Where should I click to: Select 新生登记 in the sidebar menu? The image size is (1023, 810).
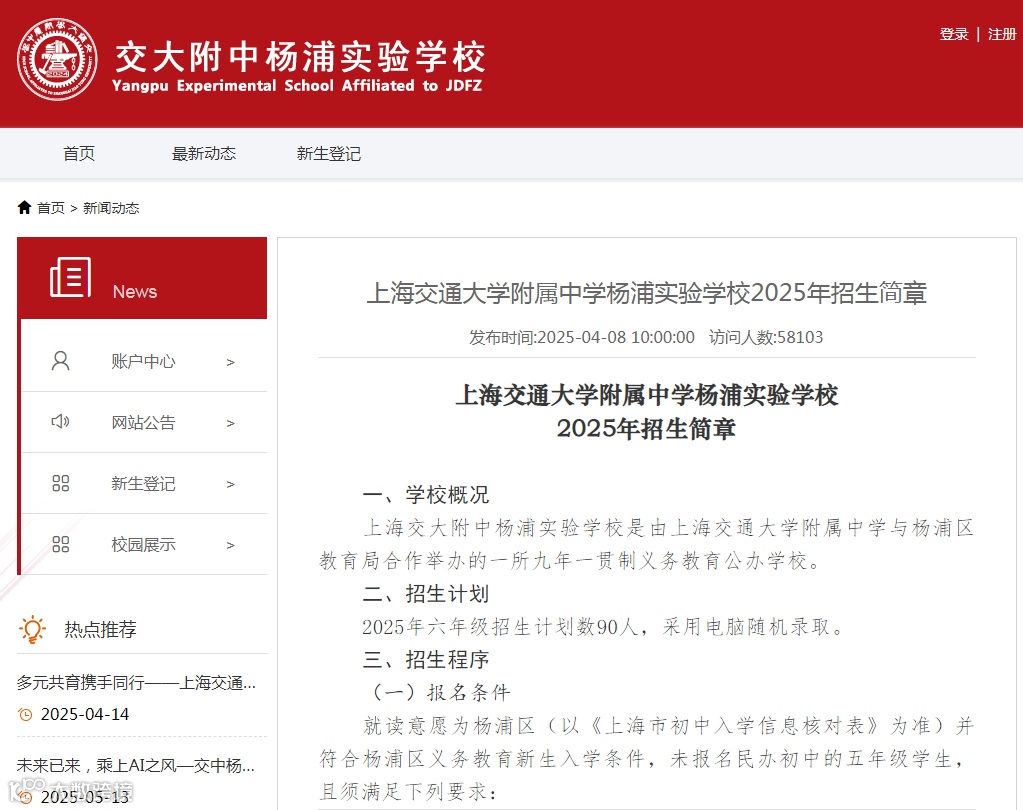click(143, 483)
